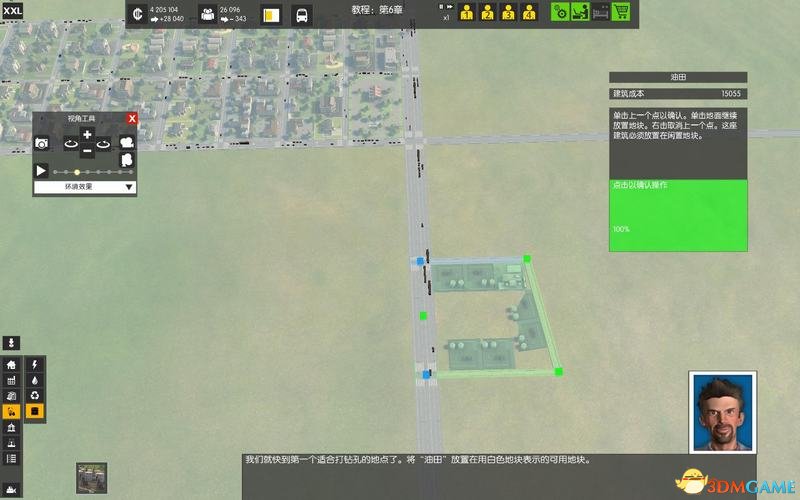
Task: Open the yellow overlay panel icon
Action: (271, 15)
